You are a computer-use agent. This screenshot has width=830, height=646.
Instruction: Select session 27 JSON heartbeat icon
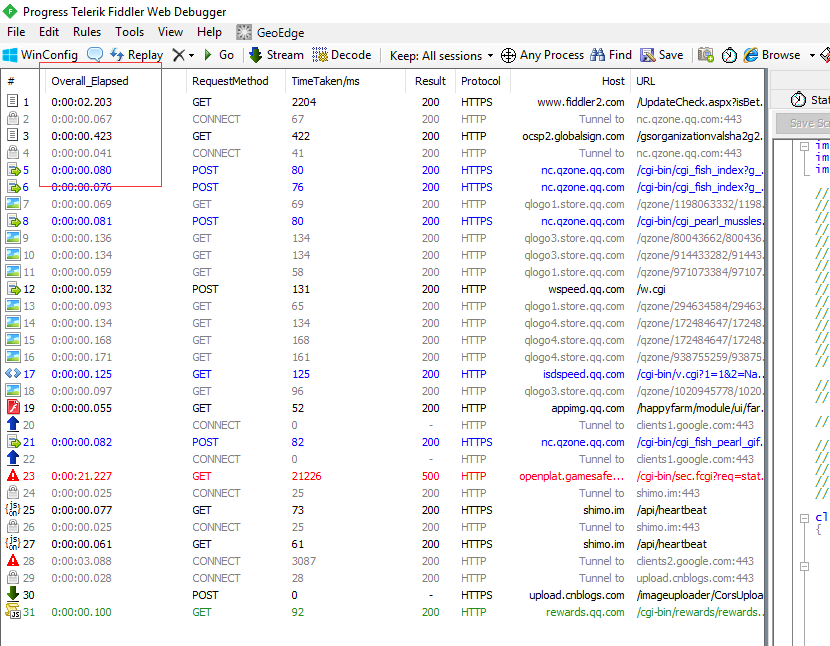(13, 543)
